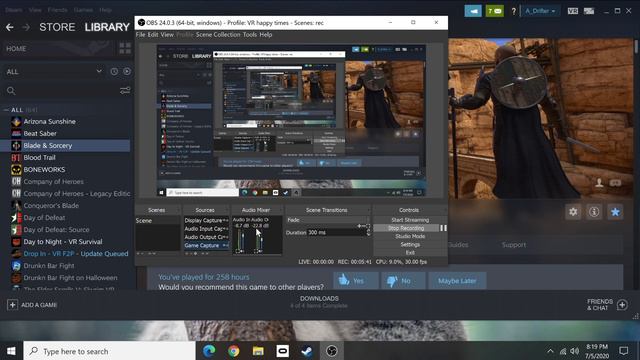Enable Studio Mode in OBS
The height and width of the screenshot is (360, 640).
tap(410, 236)
